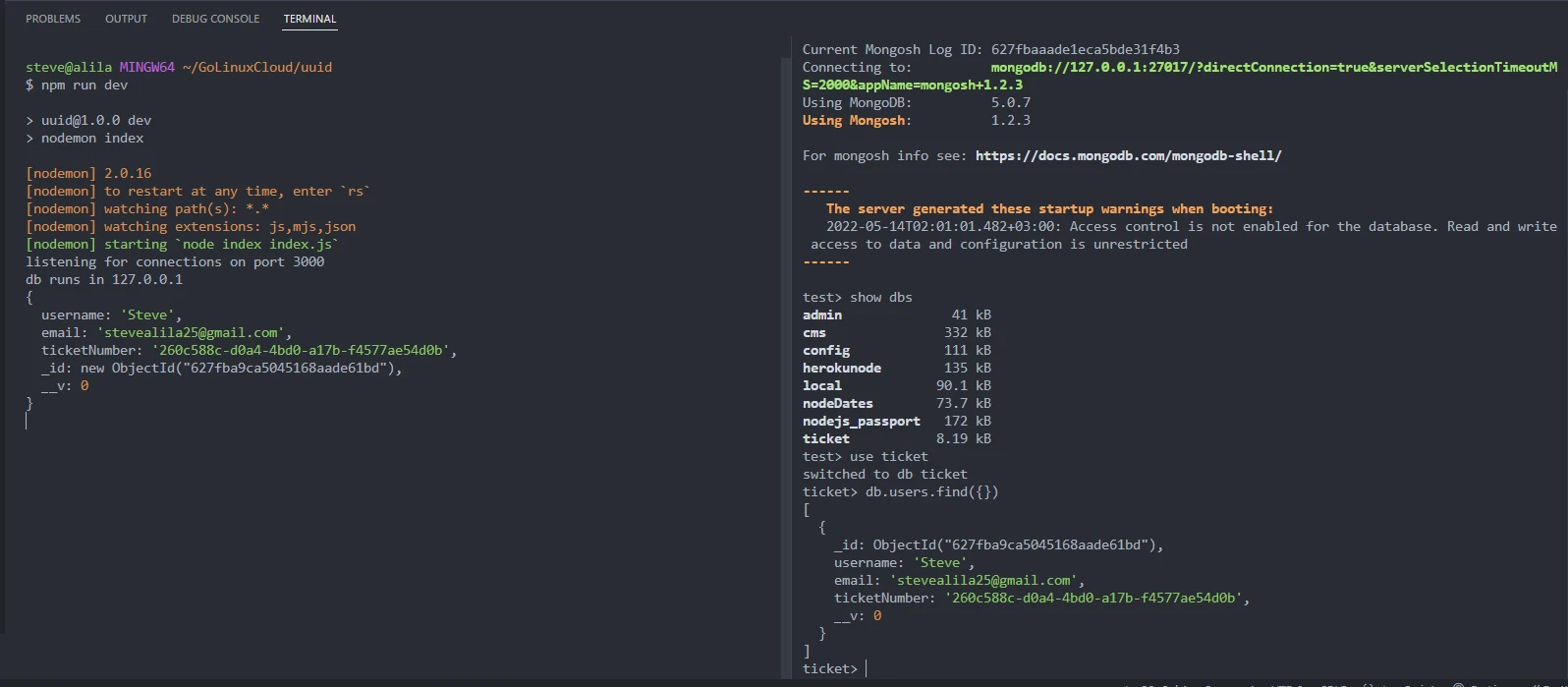
Task: Click the active TERMINAL tab
Action: 309,19
